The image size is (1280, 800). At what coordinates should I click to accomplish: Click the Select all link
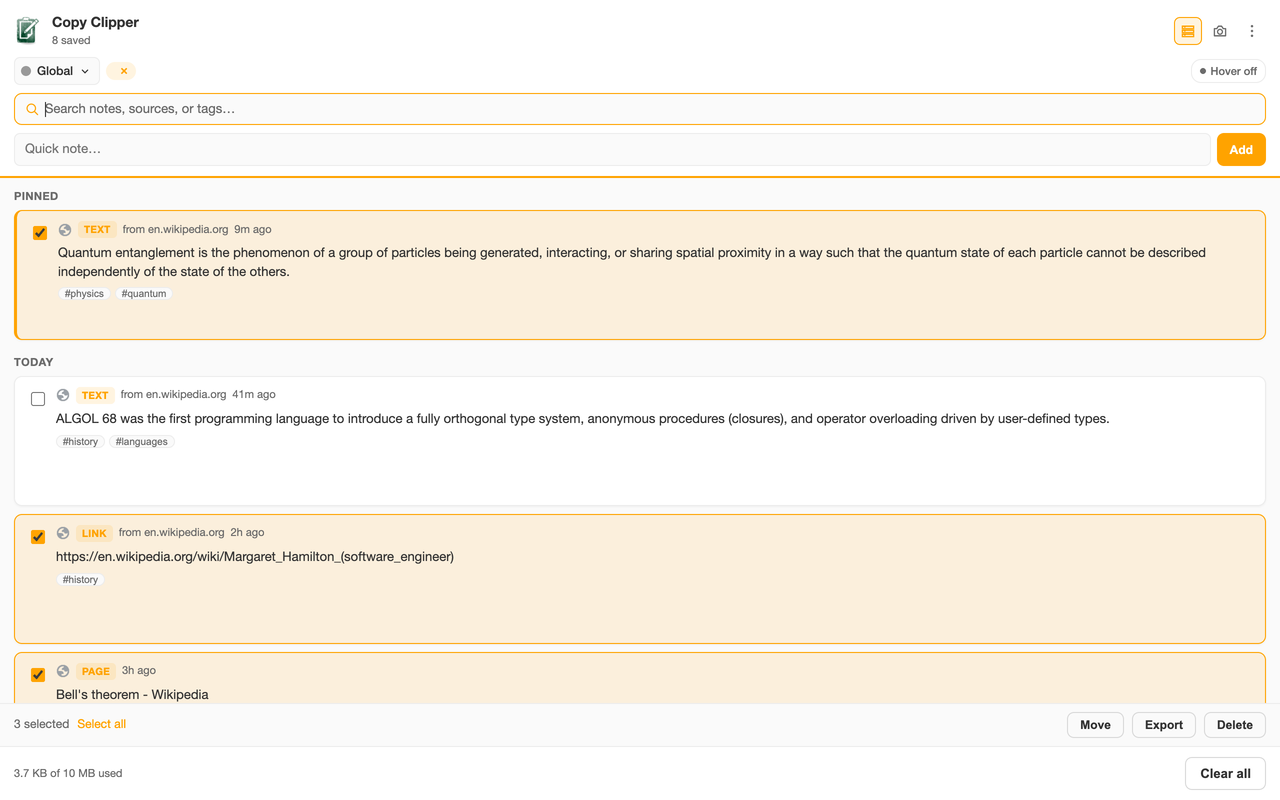point(101,724)
